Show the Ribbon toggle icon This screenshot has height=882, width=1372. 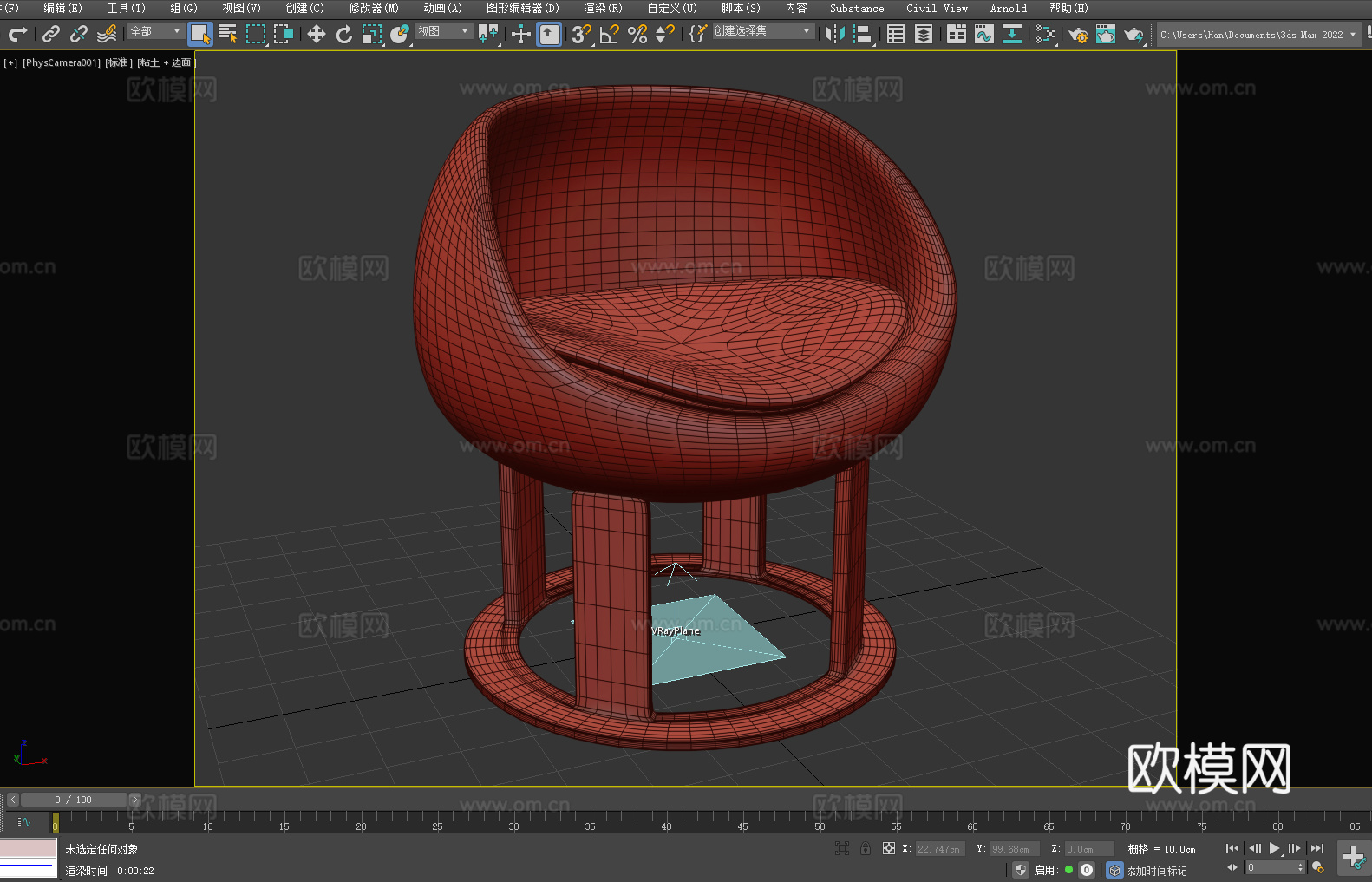tap(957, 34)
